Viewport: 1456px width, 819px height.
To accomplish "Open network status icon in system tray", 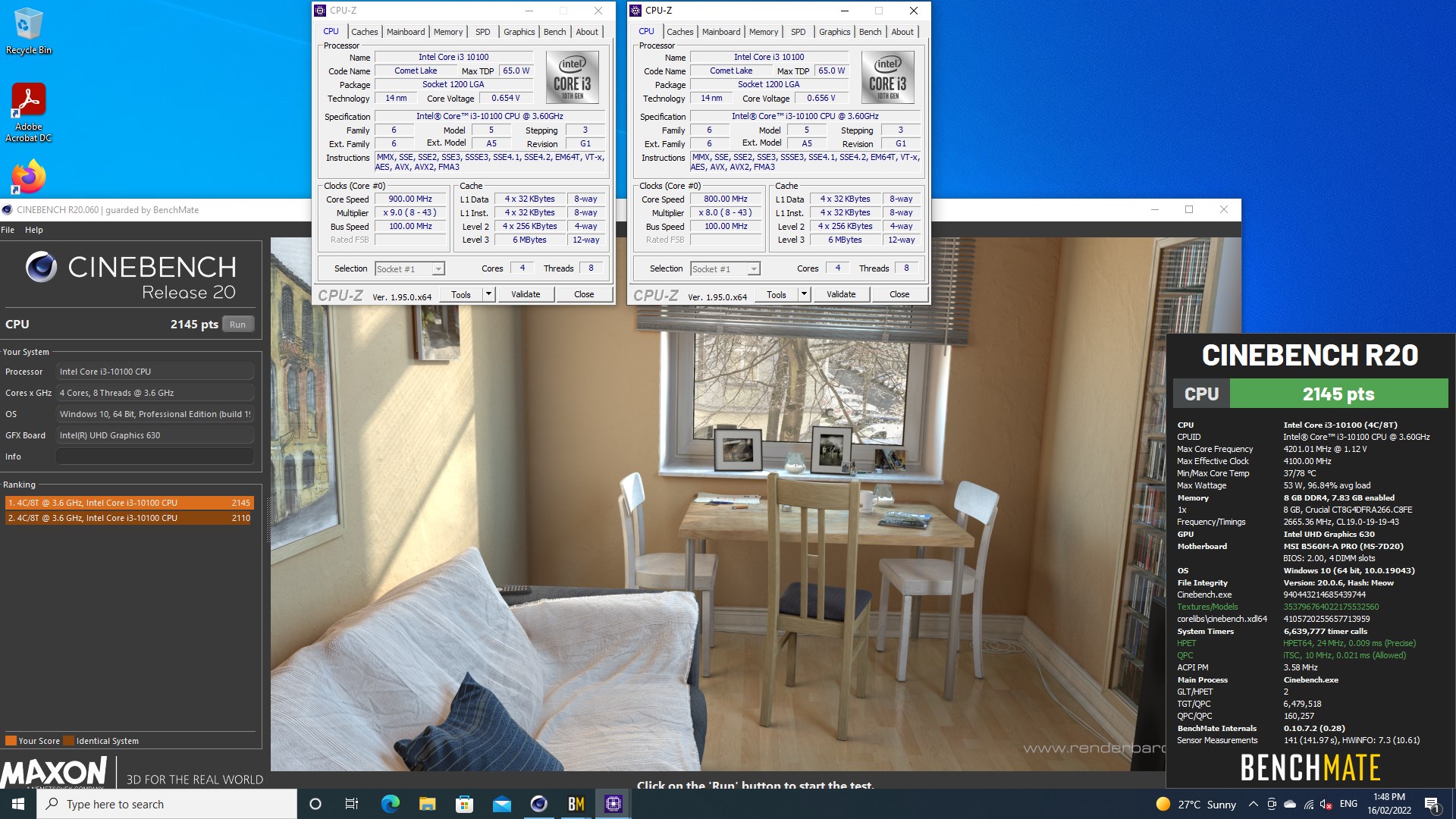I will tap(1309, 804).
